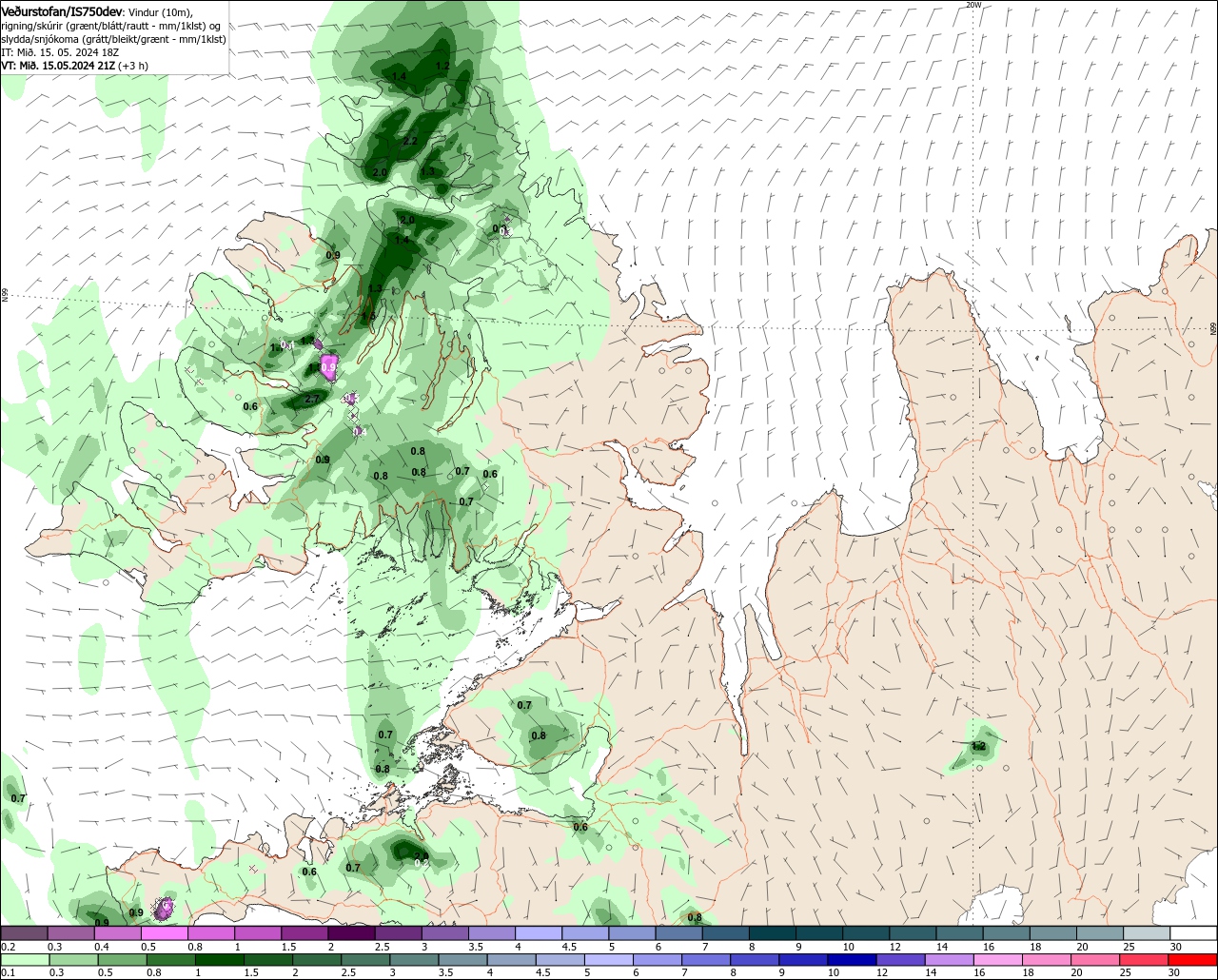Click the 2.2 precipitation value on the map
Image resolution: width=1218 pixels, height=980 pixels.
click(410, 141)
